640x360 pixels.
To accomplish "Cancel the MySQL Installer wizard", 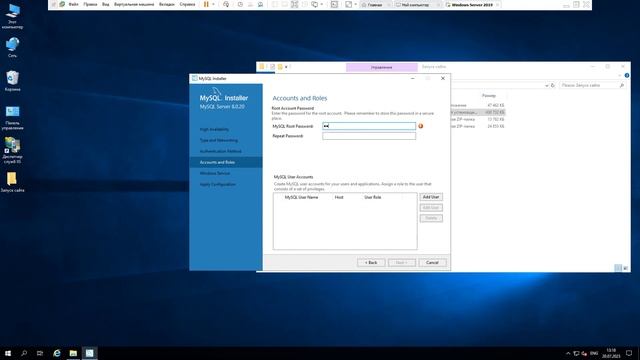I will [432, 263].
